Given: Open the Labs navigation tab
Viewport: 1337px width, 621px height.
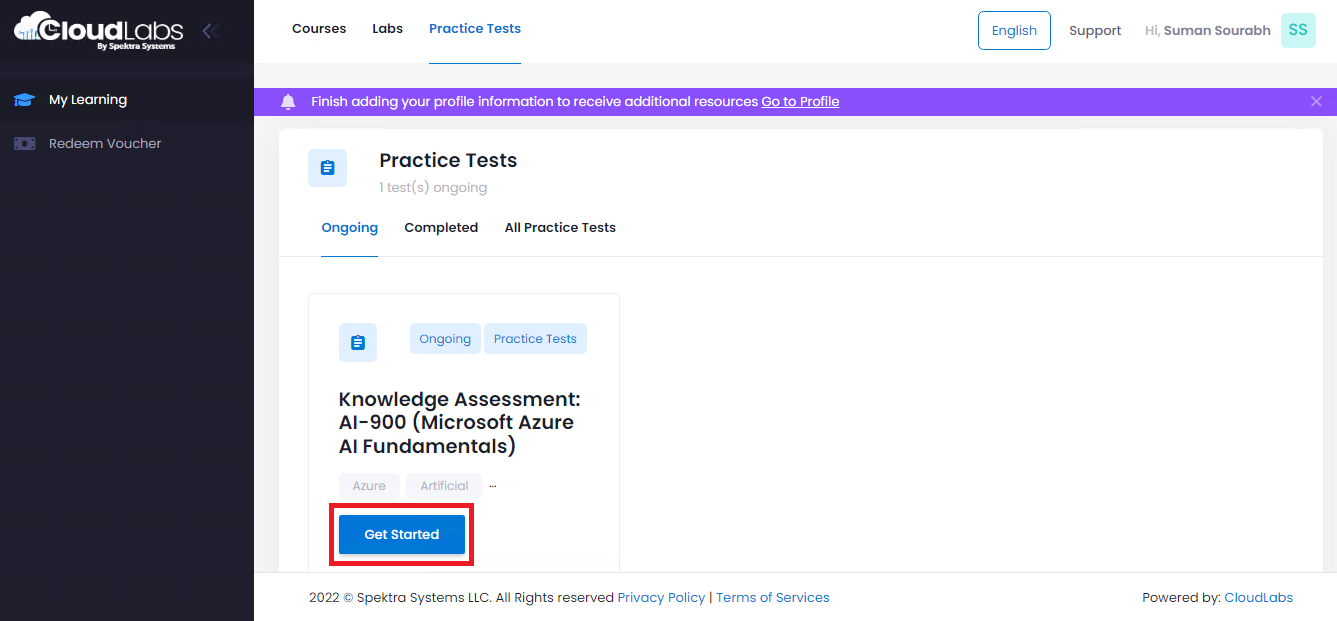Looking at the screenshot, I should point(387,29).
